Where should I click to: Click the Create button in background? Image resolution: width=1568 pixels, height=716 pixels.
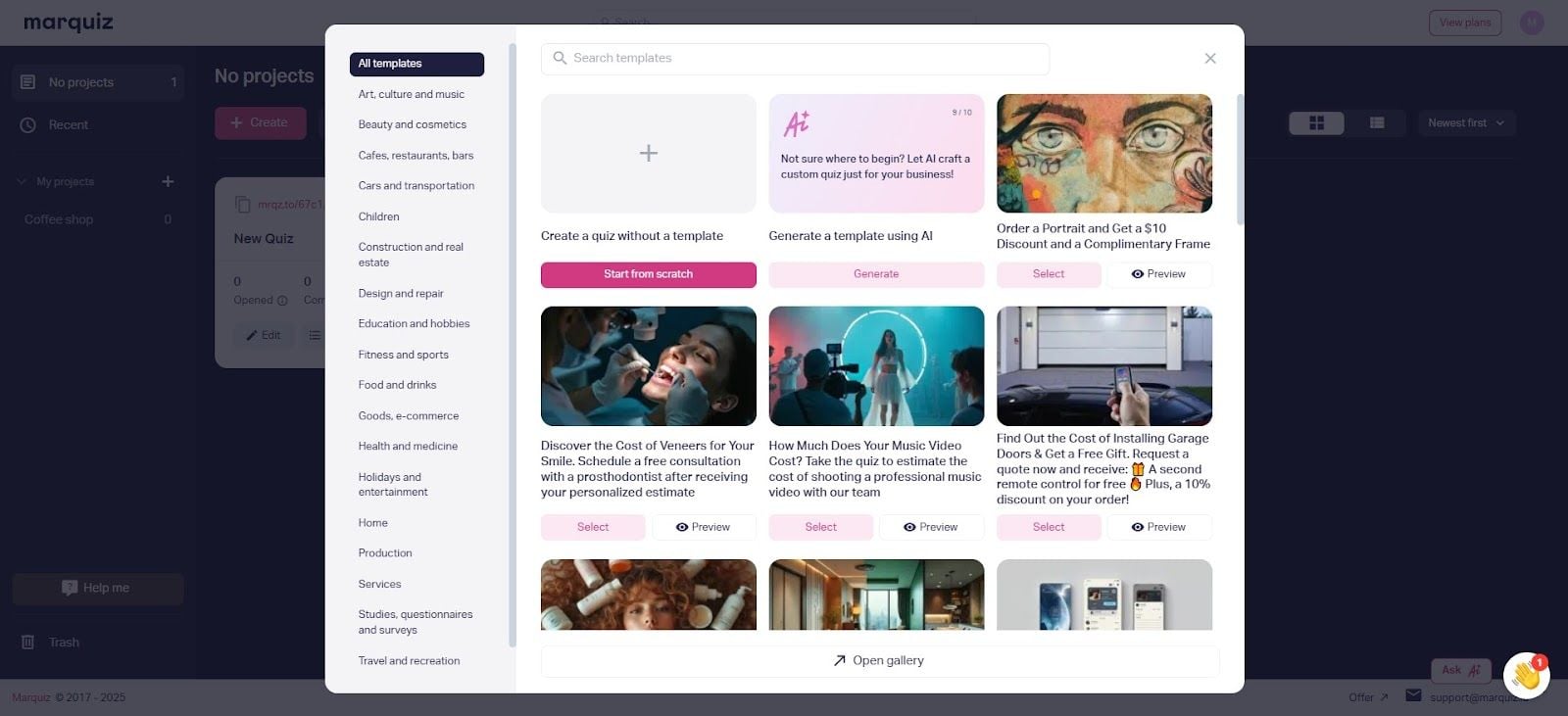[261, 123]
